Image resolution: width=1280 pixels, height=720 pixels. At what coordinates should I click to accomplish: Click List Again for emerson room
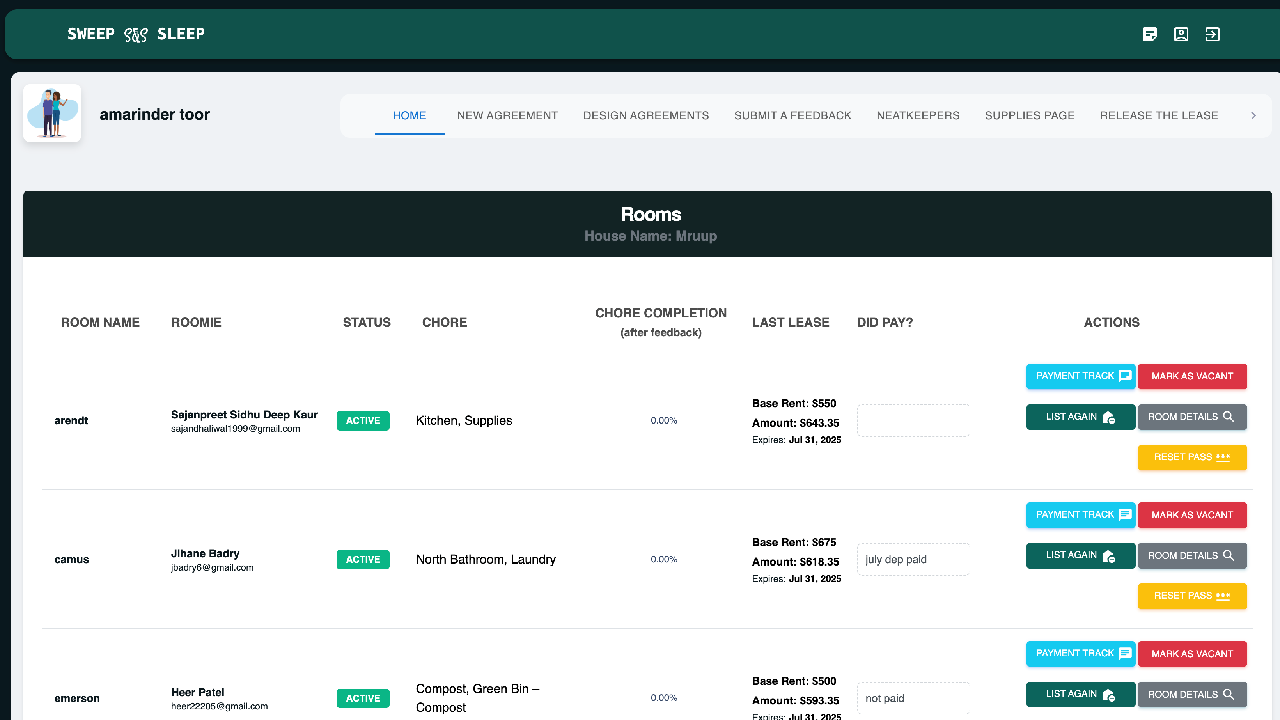[1081, 694]
